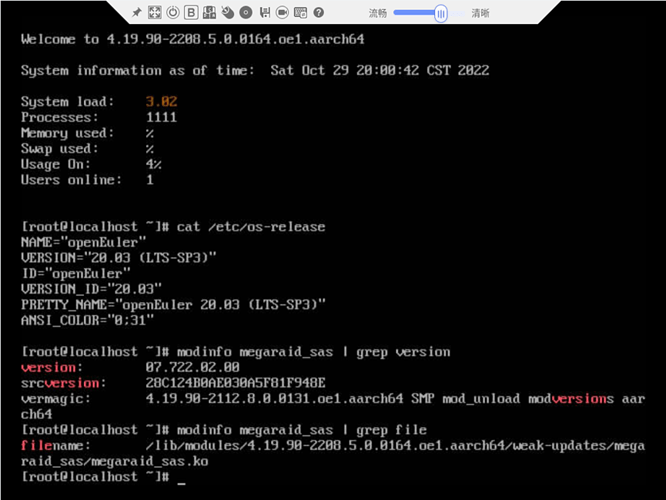Screen dimensions: 666x500
Task: Click the 清晰 label right of slider
Action: click(x=480, y=13)
